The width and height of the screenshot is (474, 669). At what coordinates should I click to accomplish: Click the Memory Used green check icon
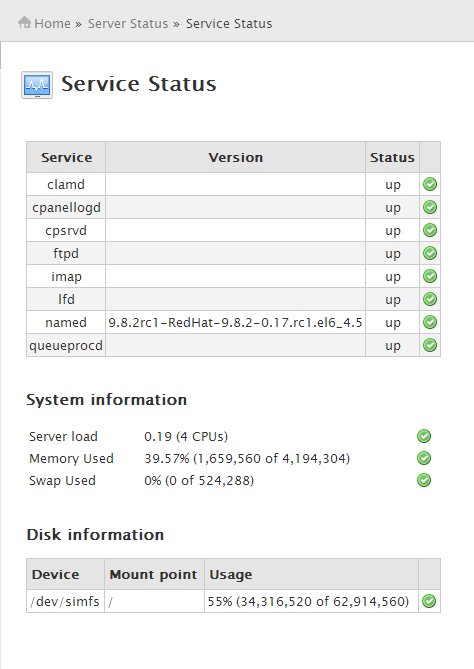click(424, 458)
